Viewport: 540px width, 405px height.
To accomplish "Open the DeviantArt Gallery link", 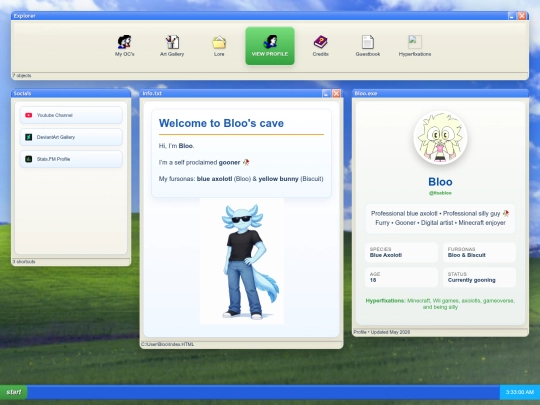I will (x=71, y=137).
